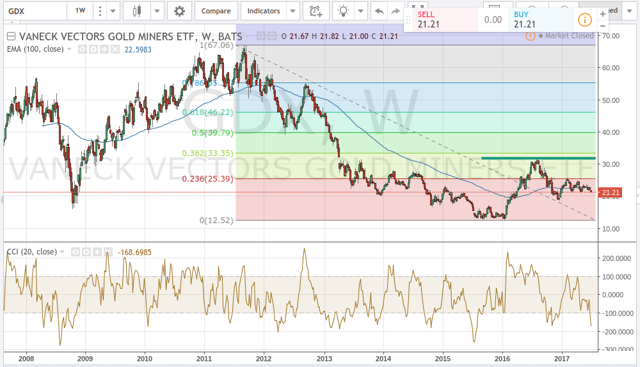Open settings for the main GDX series
The width and height of the screenshot is (640, 367).
point(272,36)
